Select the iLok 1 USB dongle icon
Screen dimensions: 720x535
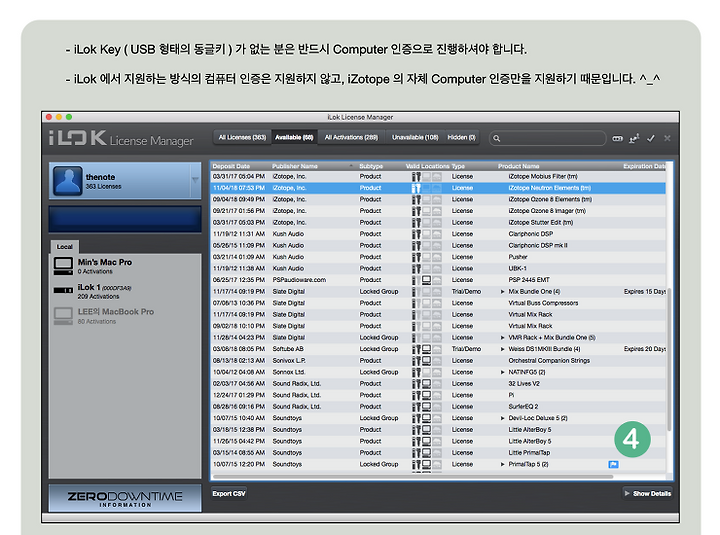coord(63,290)
